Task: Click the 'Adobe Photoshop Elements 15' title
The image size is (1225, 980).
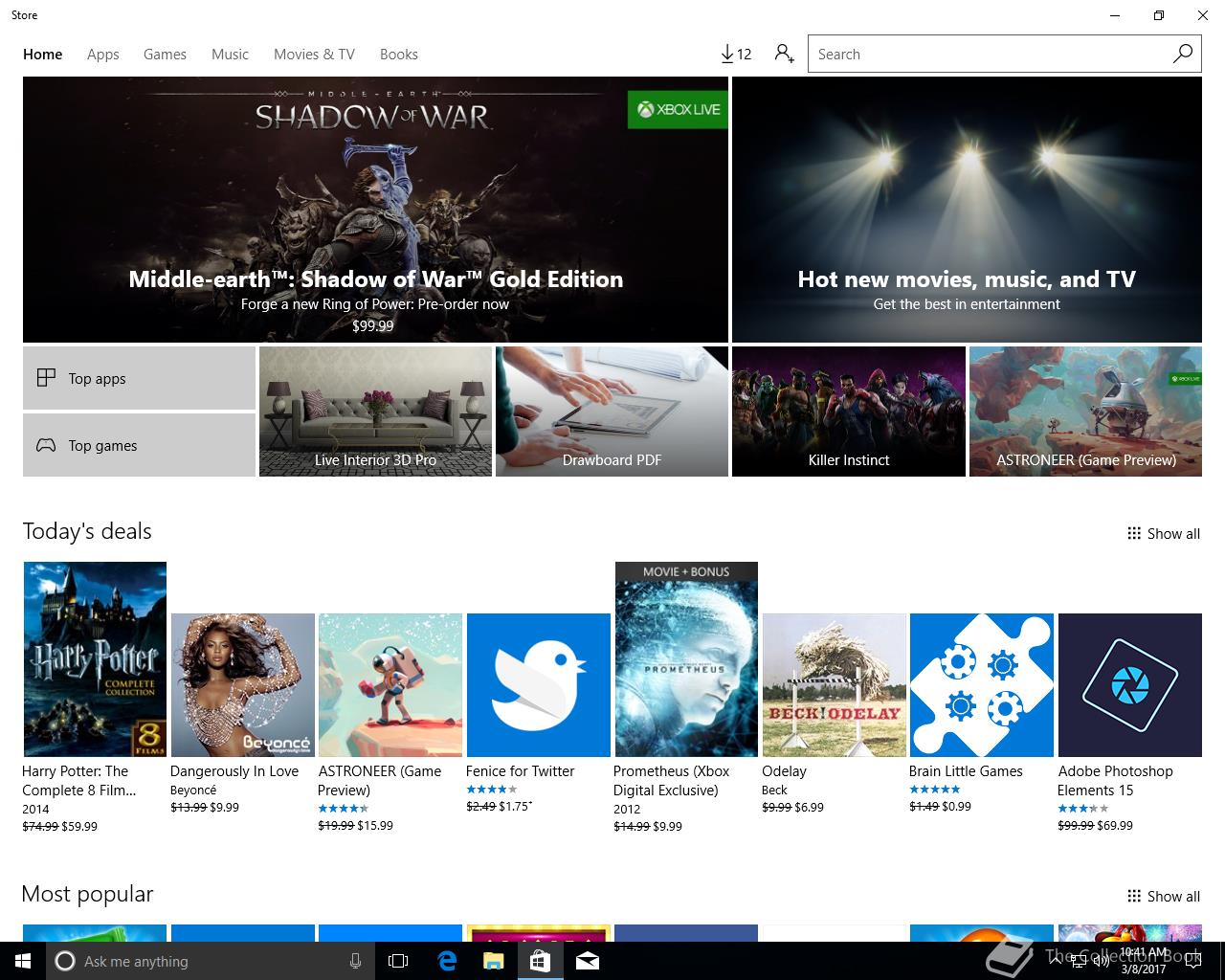Action: [x=1115, y=781]
